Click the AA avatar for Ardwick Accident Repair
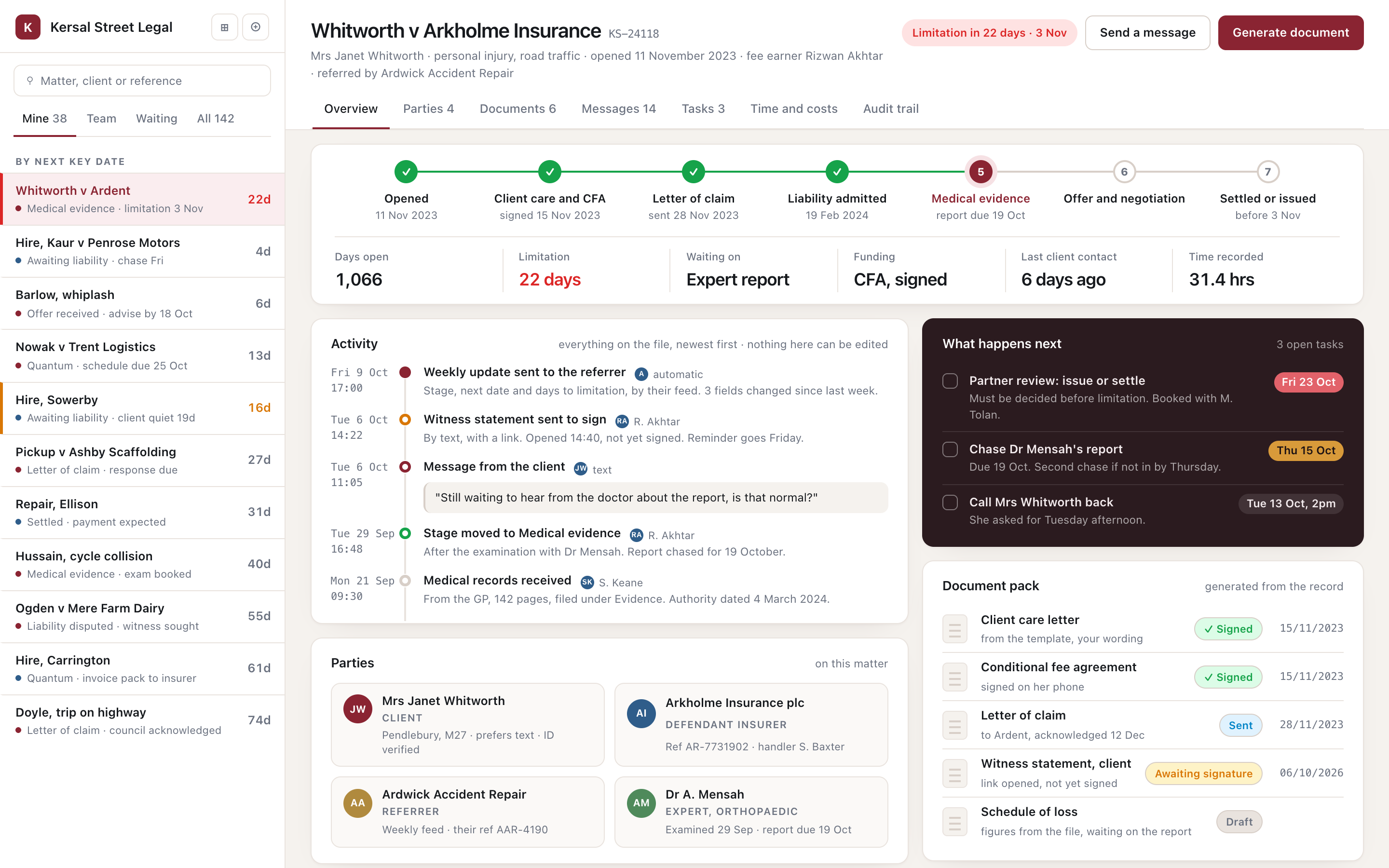This screenshot has width=1389, height=868. [x=357, y=803]
